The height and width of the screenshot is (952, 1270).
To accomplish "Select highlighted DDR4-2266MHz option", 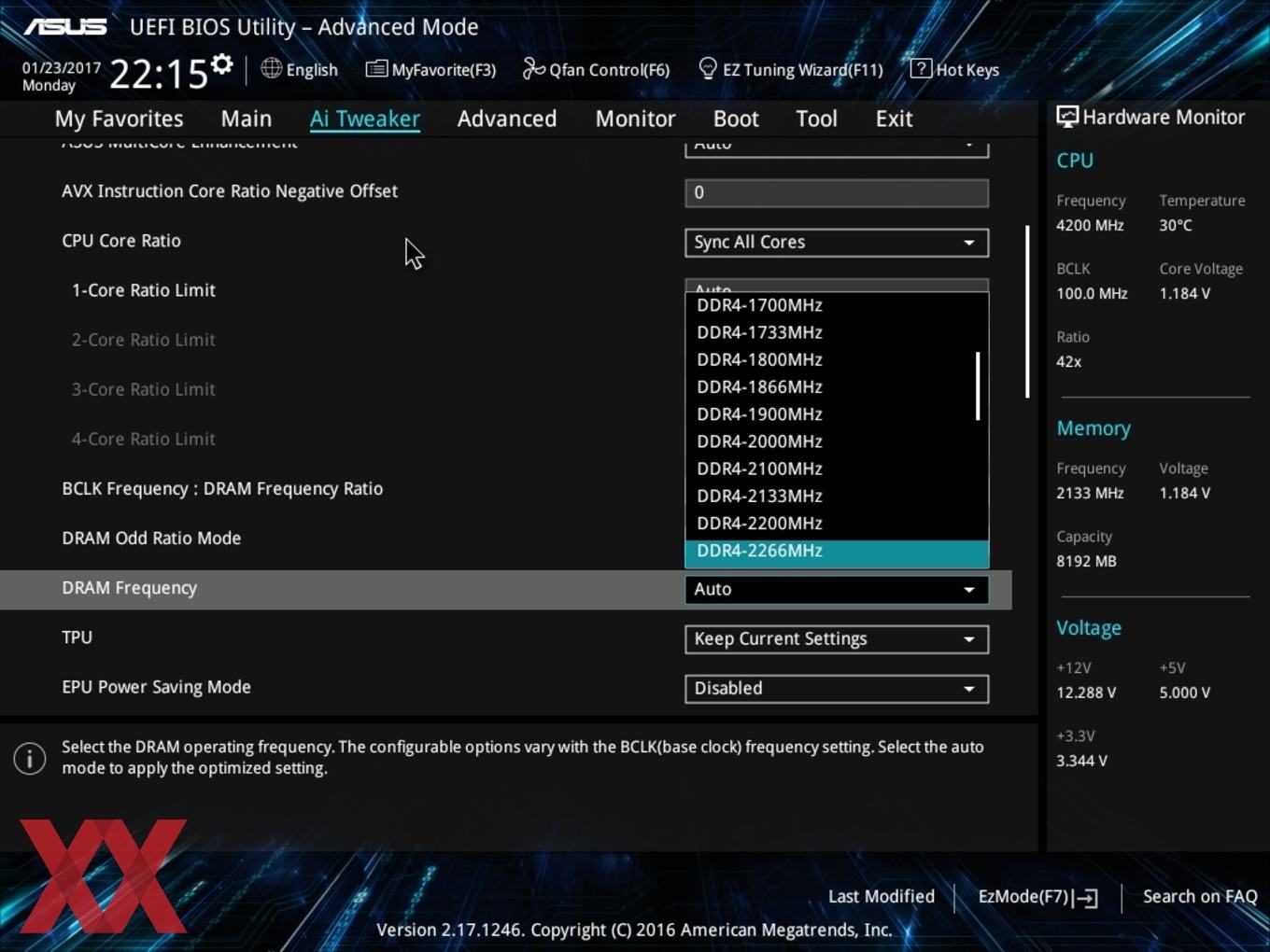I will [x=837, y=552].
